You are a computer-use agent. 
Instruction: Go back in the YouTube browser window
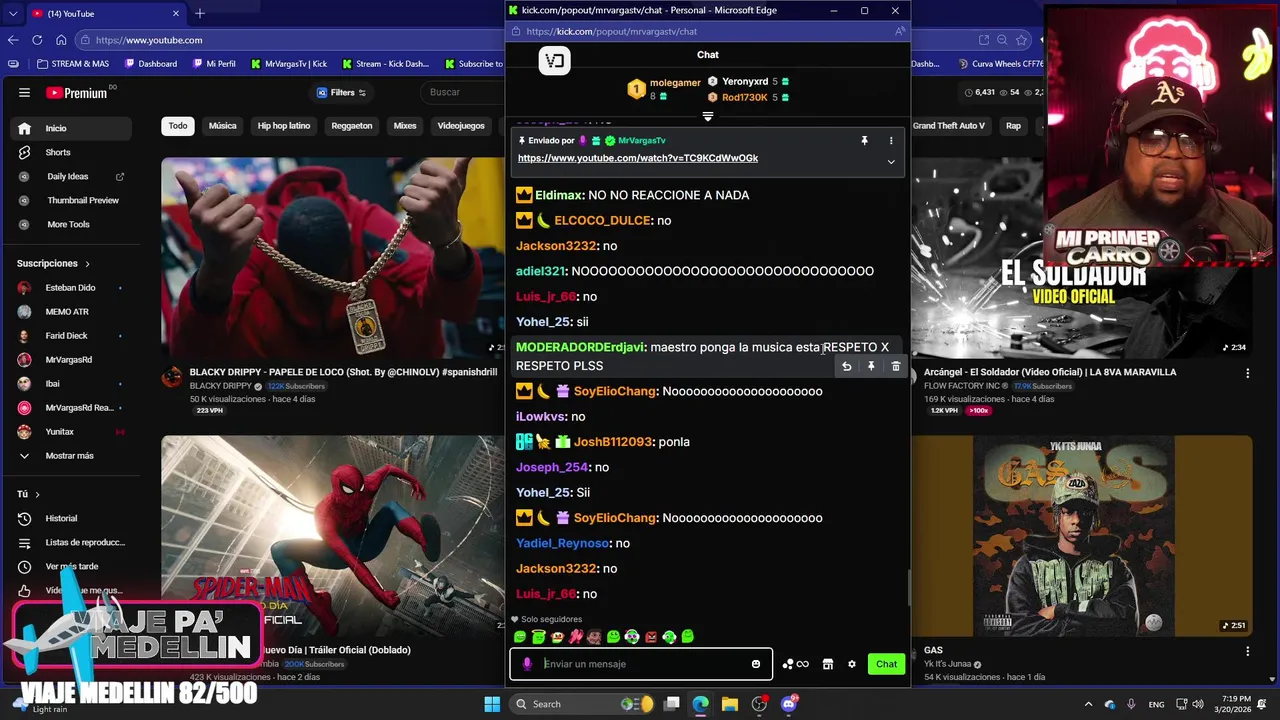click(x=13, y=40)
